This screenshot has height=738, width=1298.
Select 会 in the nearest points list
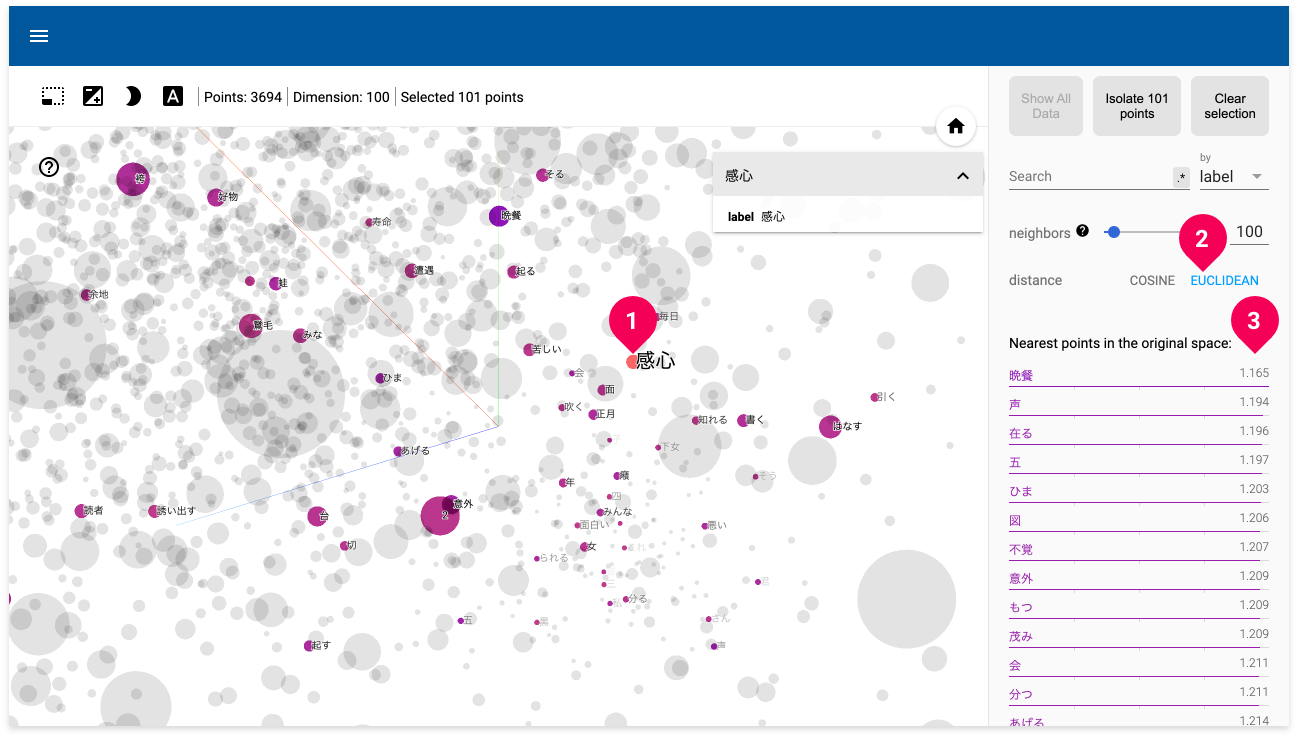(1139, 665)
